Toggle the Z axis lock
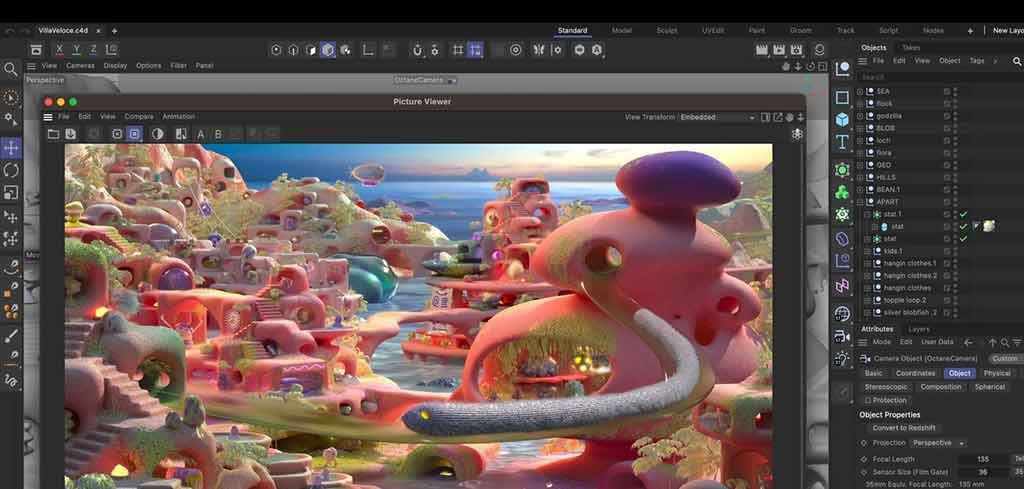The width and height of the screenshot is (1024, 489). pos(93,50)
